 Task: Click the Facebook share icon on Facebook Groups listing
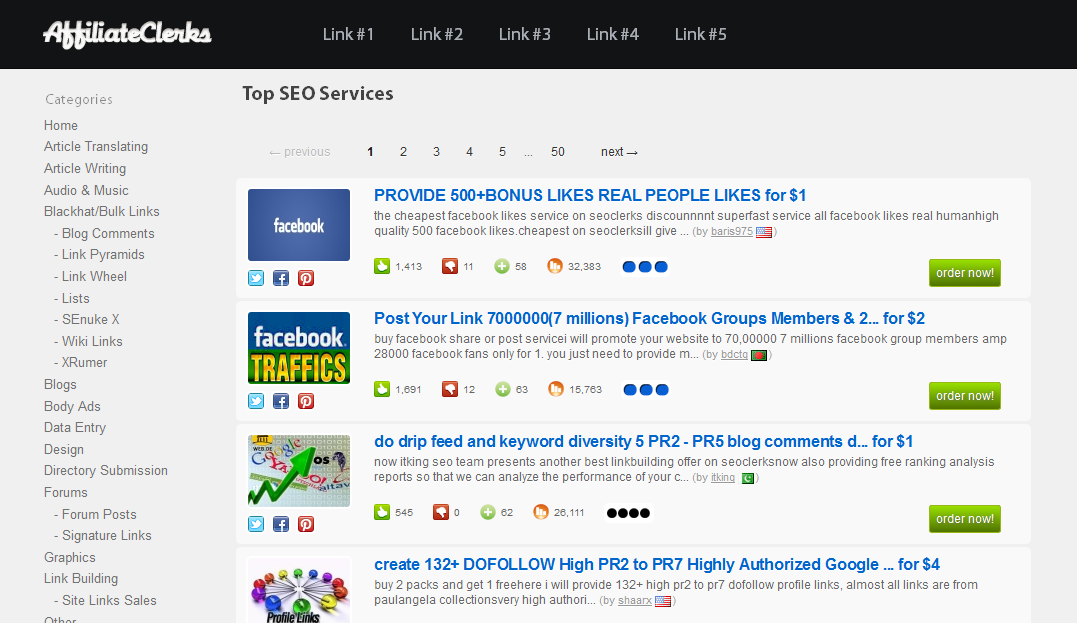click(x=281, y=400)
